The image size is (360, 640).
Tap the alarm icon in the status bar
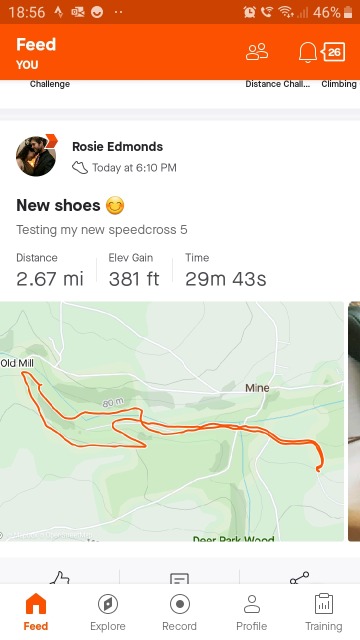pos(249,12)
